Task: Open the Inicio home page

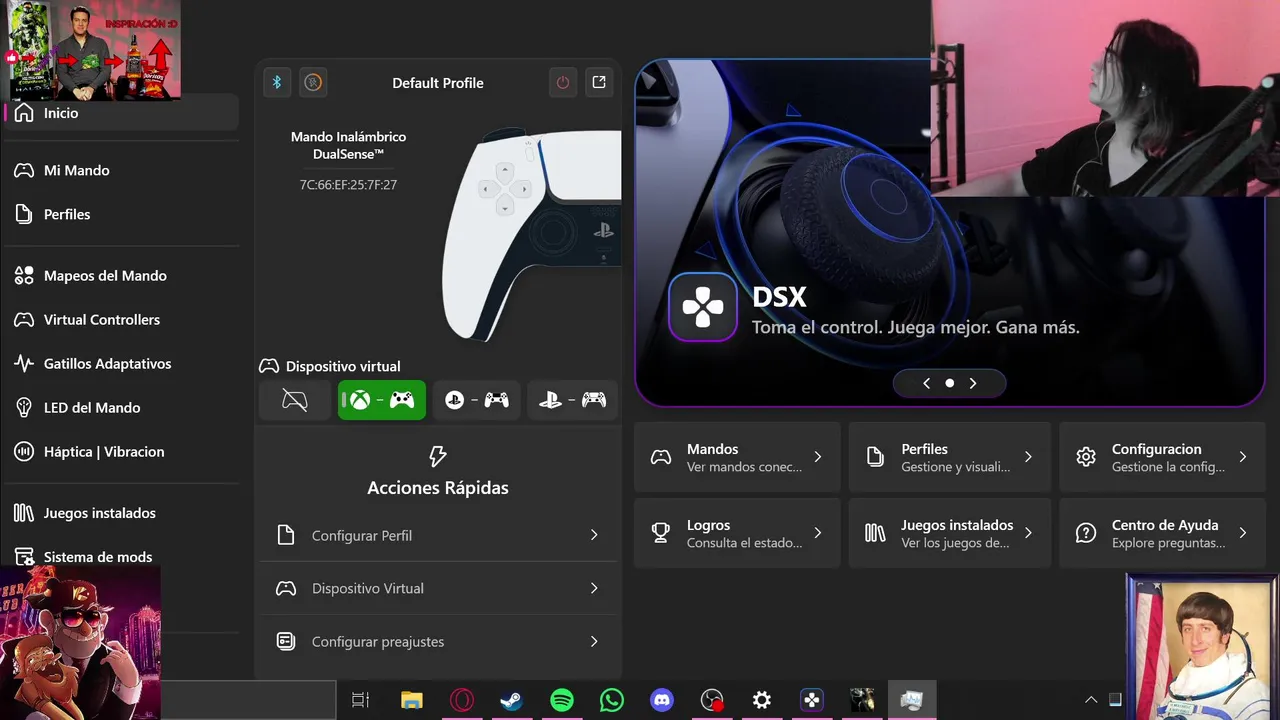Action: pyautogui.click(x=122, y=113)
